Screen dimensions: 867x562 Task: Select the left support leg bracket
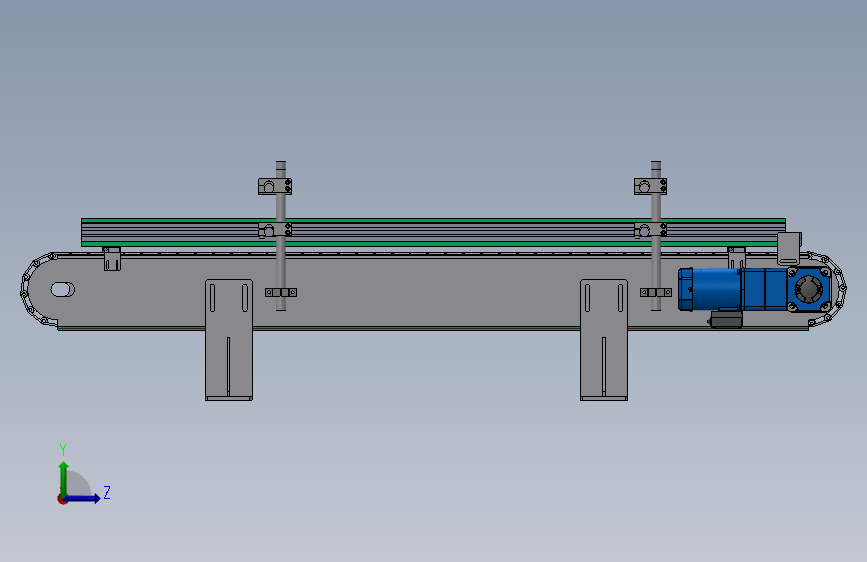pyautogui.click(x=229, y=340)
